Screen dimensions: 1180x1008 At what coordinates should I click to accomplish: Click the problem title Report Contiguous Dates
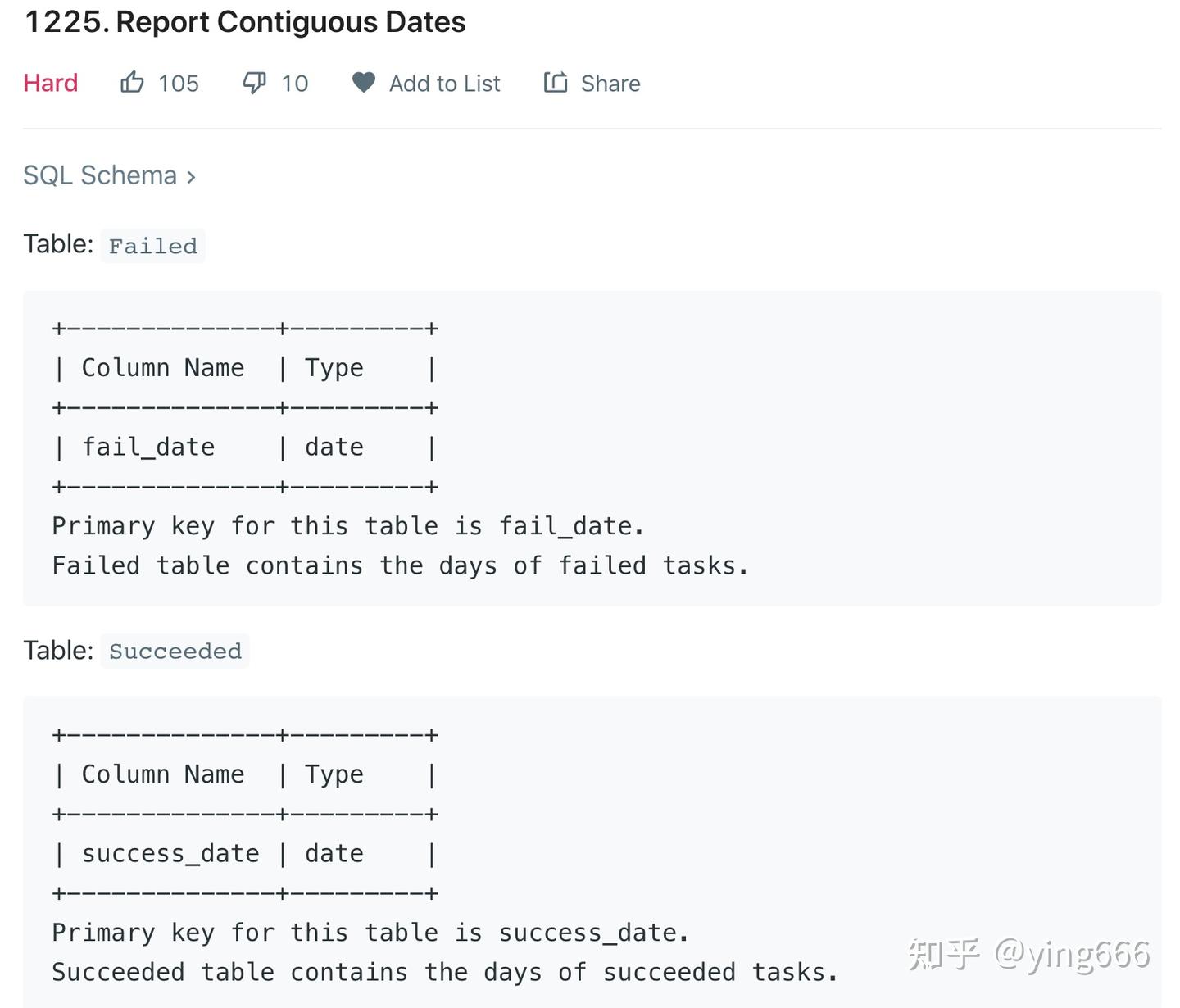point(243,22)
